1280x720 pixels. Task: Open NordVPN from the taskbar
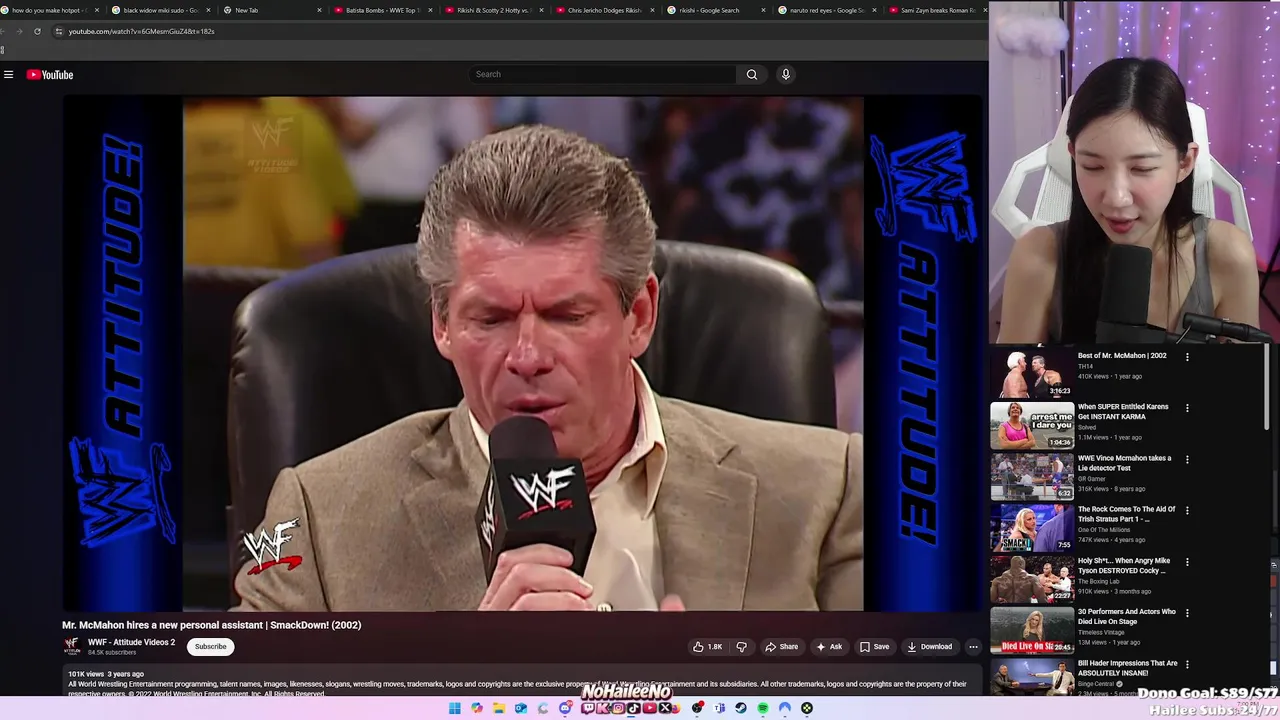[785, 708]
